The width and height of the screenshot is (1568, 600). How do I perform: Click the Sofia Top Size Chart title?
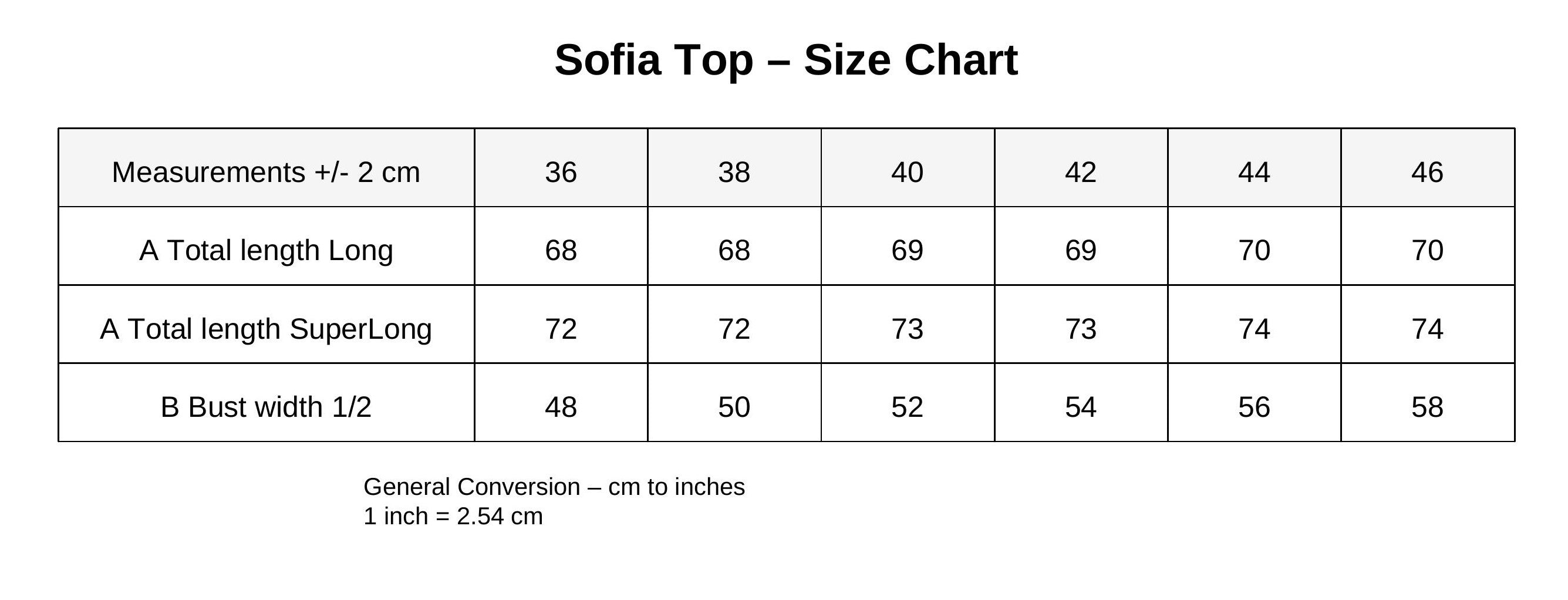pyautogui.click(x=785, y=60)
